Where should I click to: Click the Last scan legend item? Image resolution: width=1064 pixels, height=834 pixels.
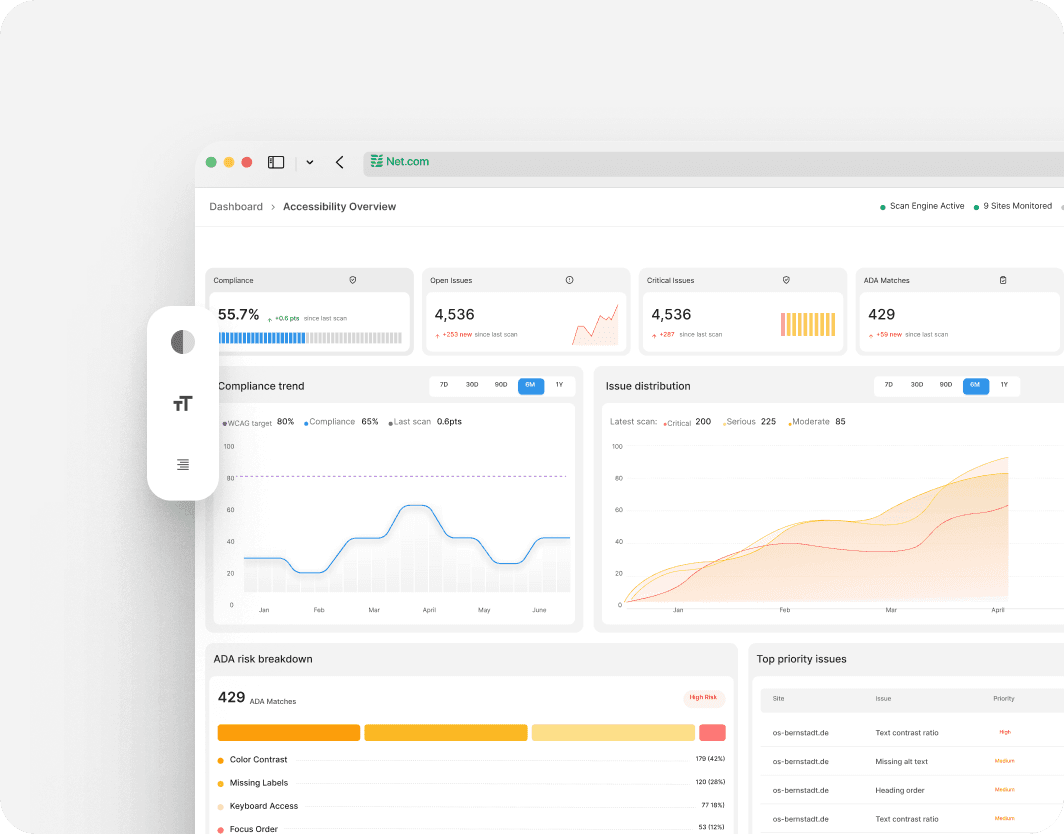click(x=425, y=422)
